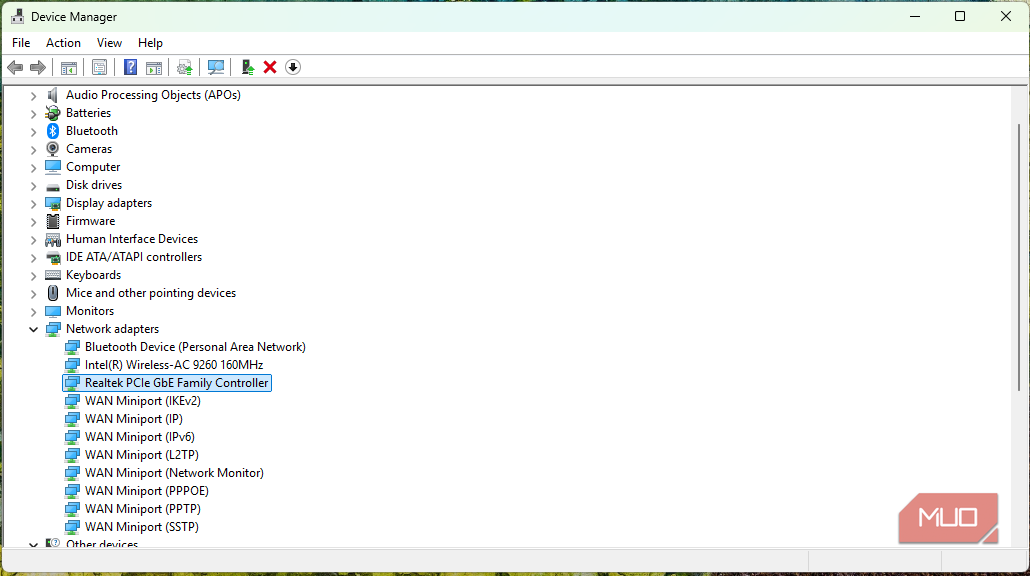Expand the Display adapters chevron
Image resolution: width=1030 pixels, height=576 pixels.
(34, 203)
